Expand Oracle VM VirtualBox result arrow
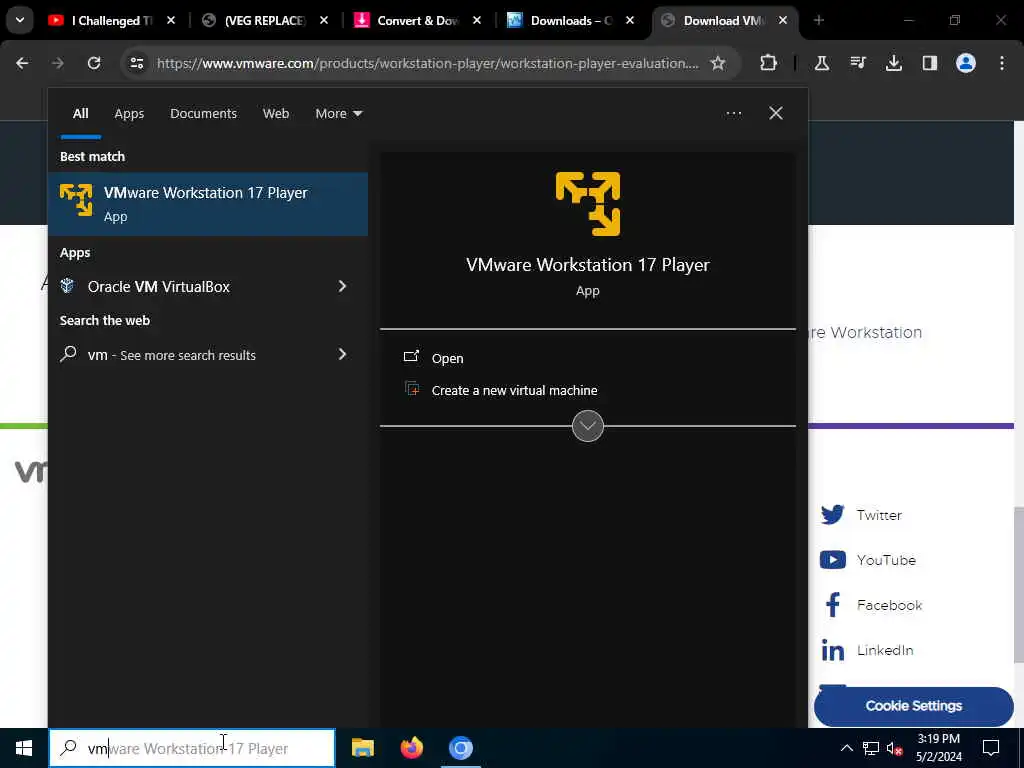 342,286
